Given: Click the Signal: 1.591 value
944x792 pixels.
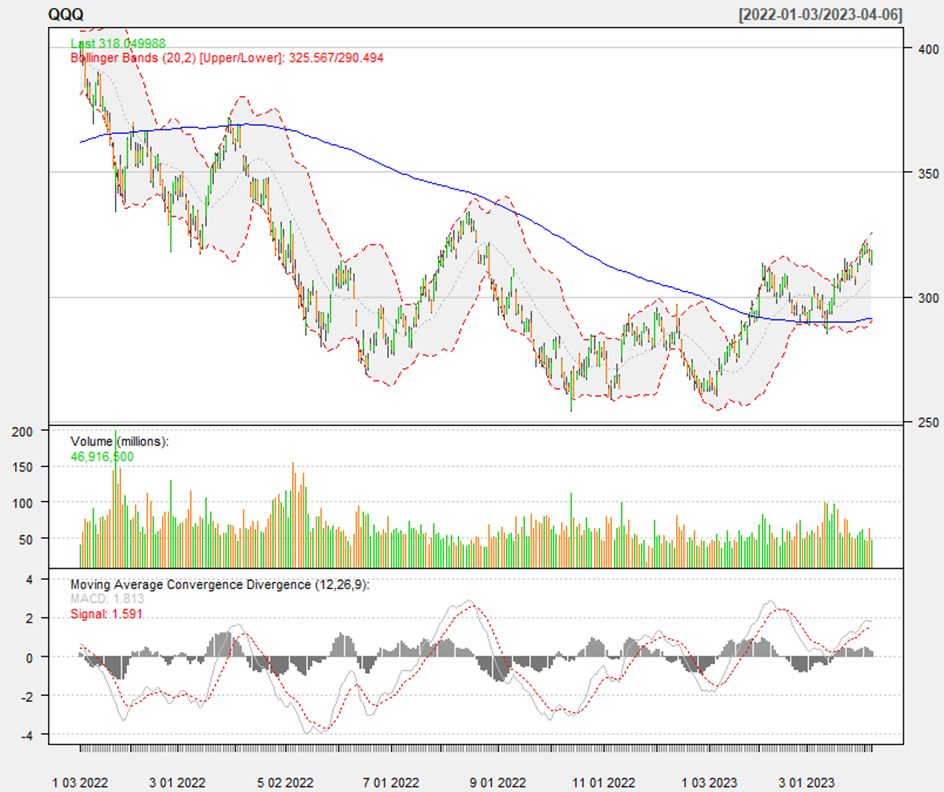Looking at the screenshot, I should pos(107,614).
